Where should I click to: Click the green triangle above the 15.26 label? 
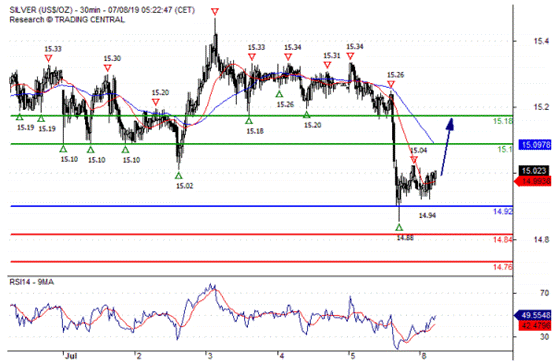(x=279, y=94)
